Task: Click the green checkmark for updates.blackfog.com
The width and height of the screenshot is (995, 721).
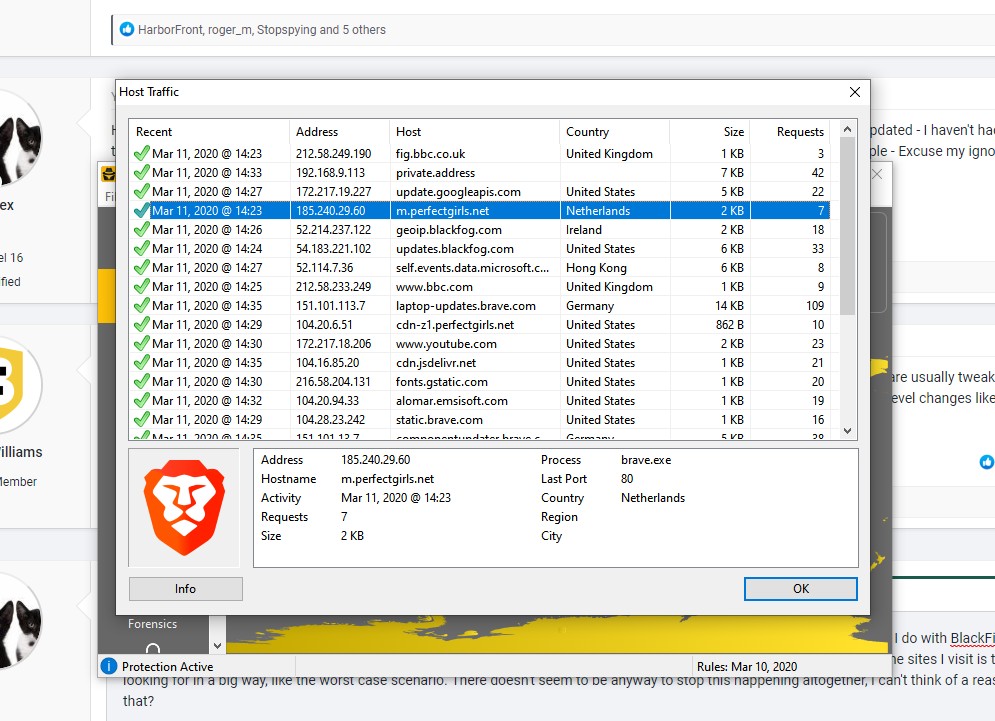Action: coord(142,249)
